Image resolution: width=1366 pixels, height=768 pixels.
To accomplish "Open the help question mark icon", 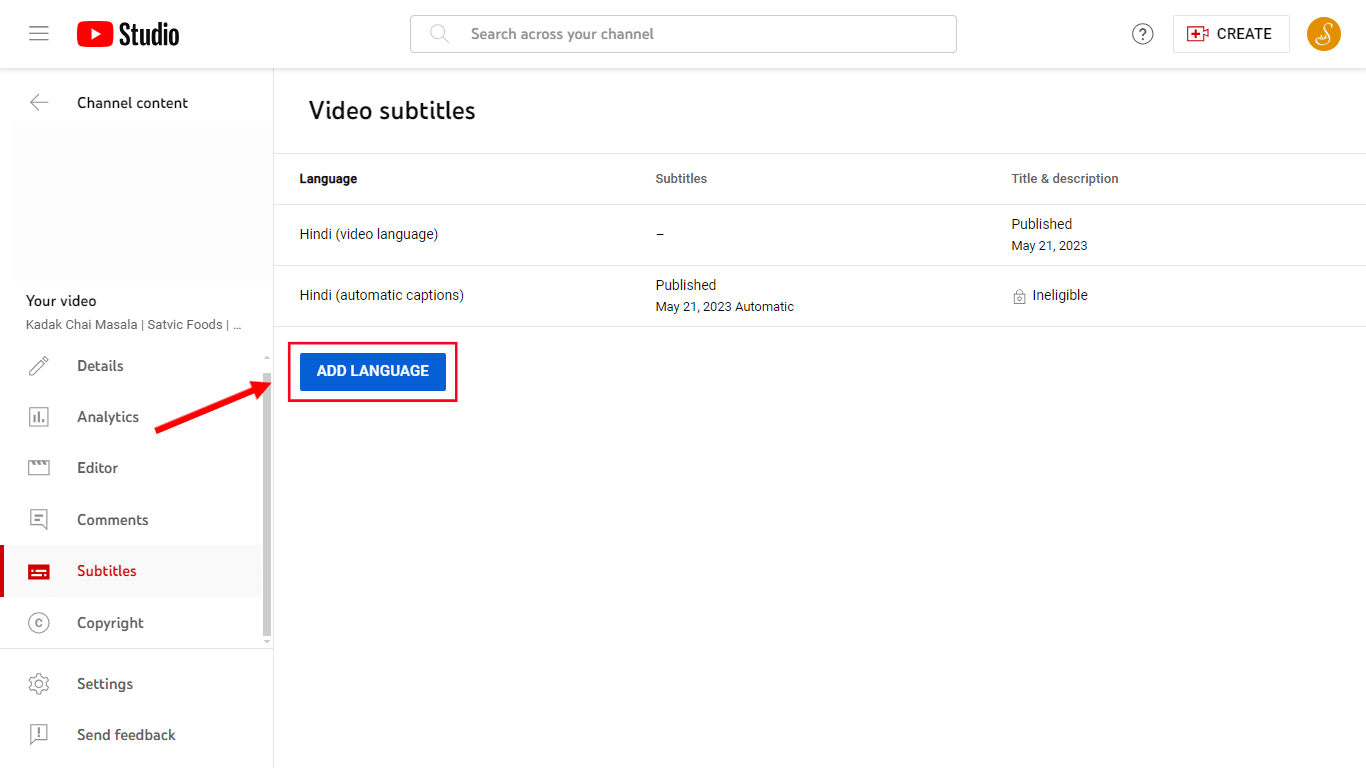I will point(1143,33).
